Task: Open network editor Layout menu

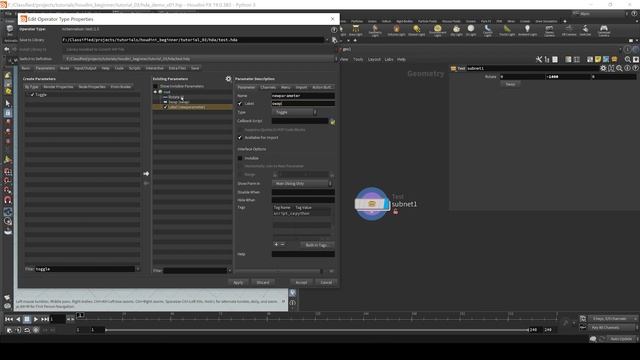Action: (374, 60)
